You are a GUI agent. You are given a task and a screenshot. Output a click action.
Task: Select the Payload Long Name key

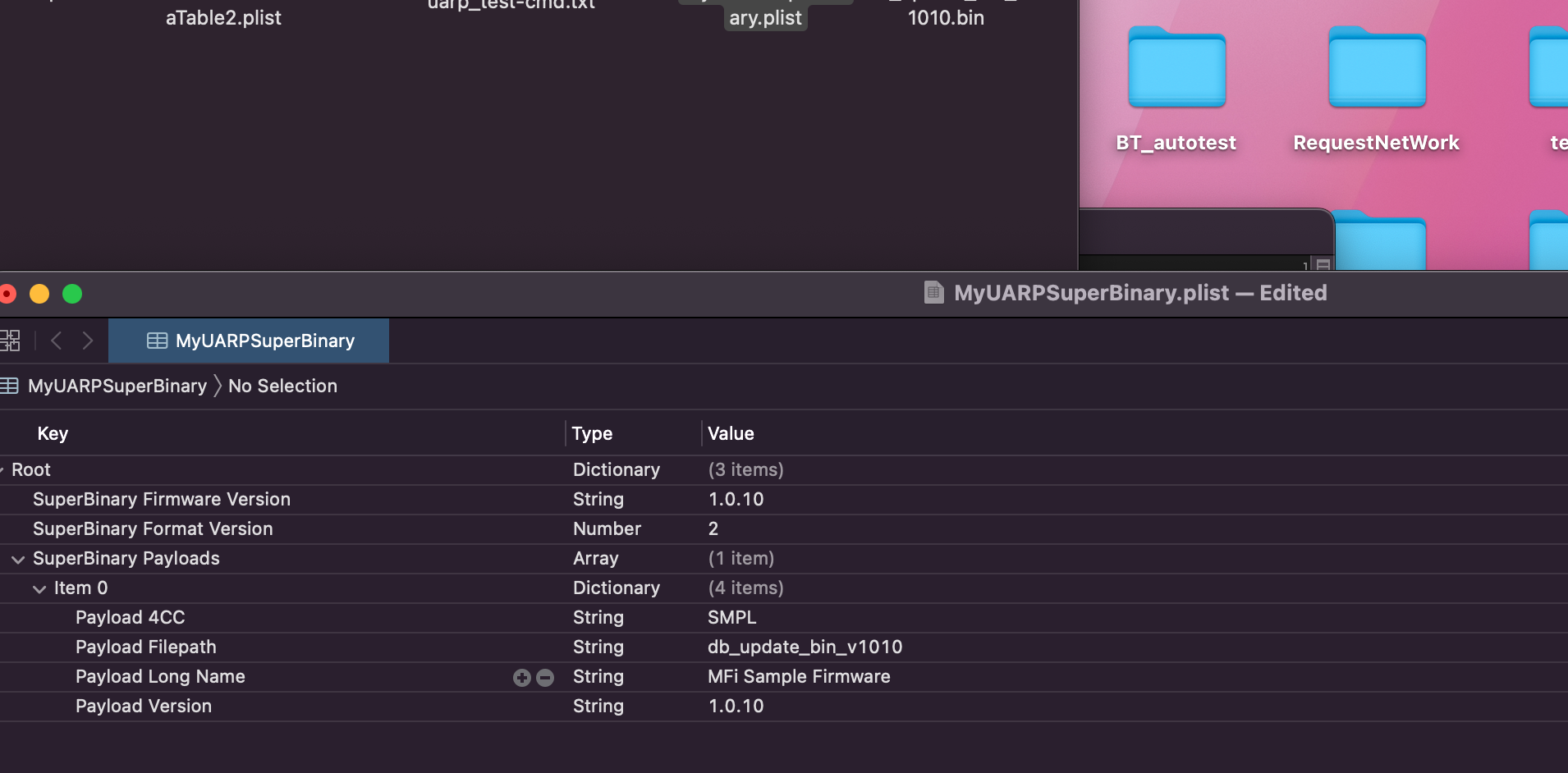point(160,676)
